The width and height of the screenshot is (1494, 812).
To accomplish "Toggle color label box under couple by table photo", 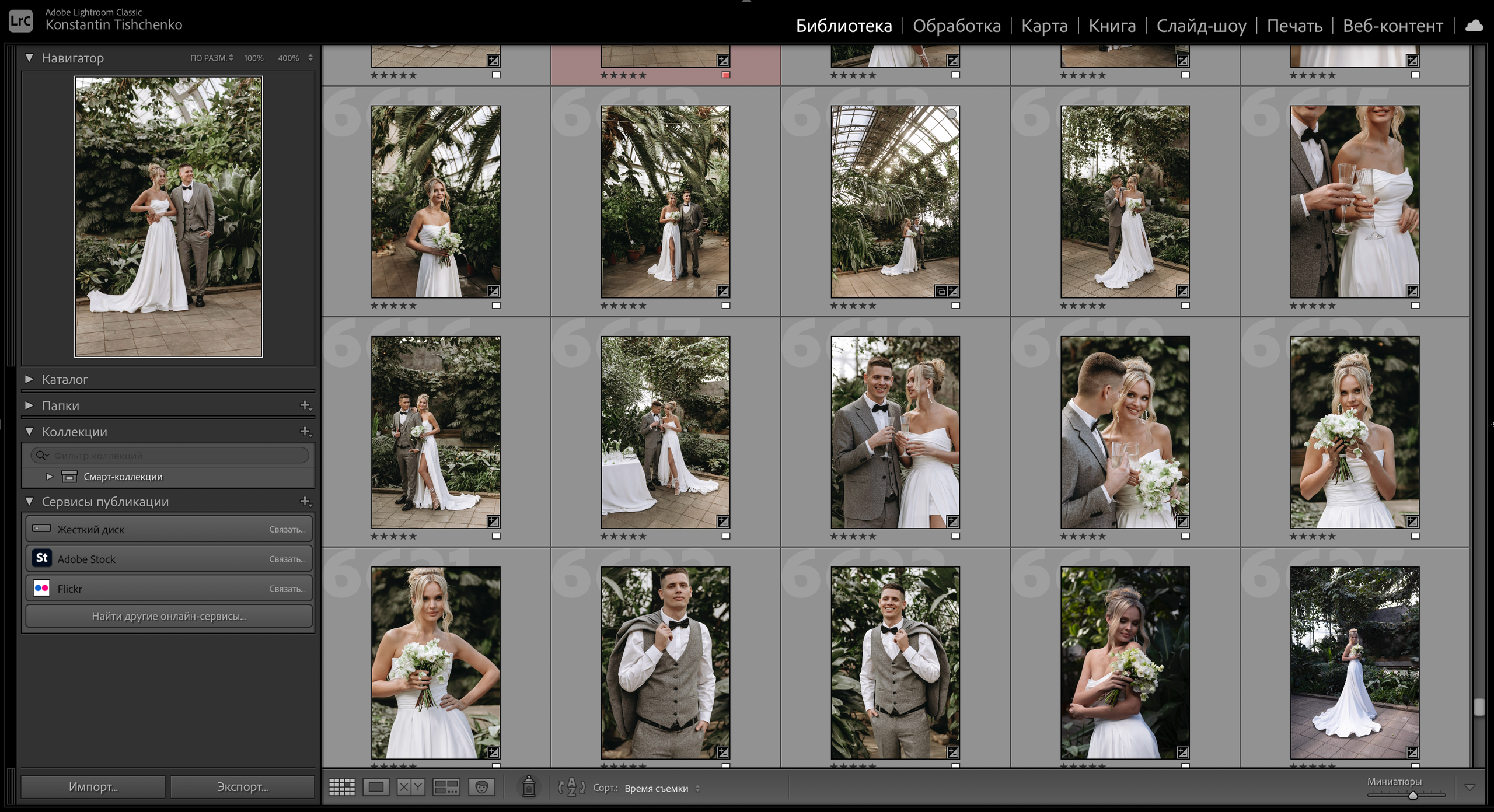I will coord(726,535).
